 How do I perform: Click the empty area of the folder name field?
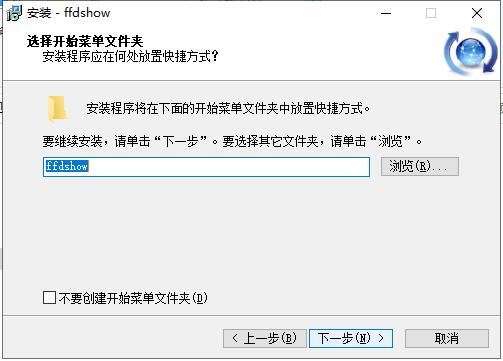pos(229,167)
